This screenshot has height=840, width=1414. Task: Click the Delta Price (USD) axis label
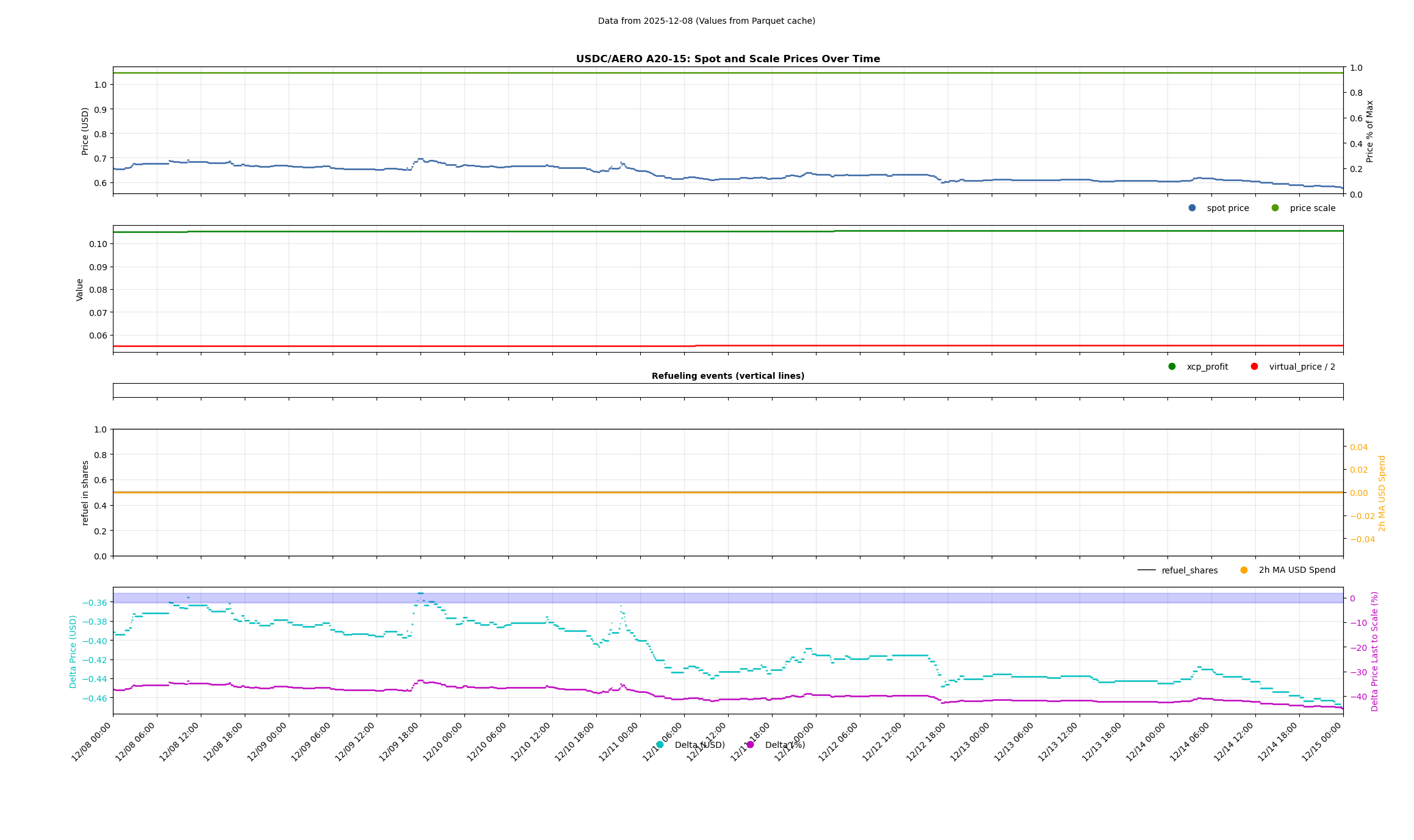pyautogui.click(x=73, y=652)
